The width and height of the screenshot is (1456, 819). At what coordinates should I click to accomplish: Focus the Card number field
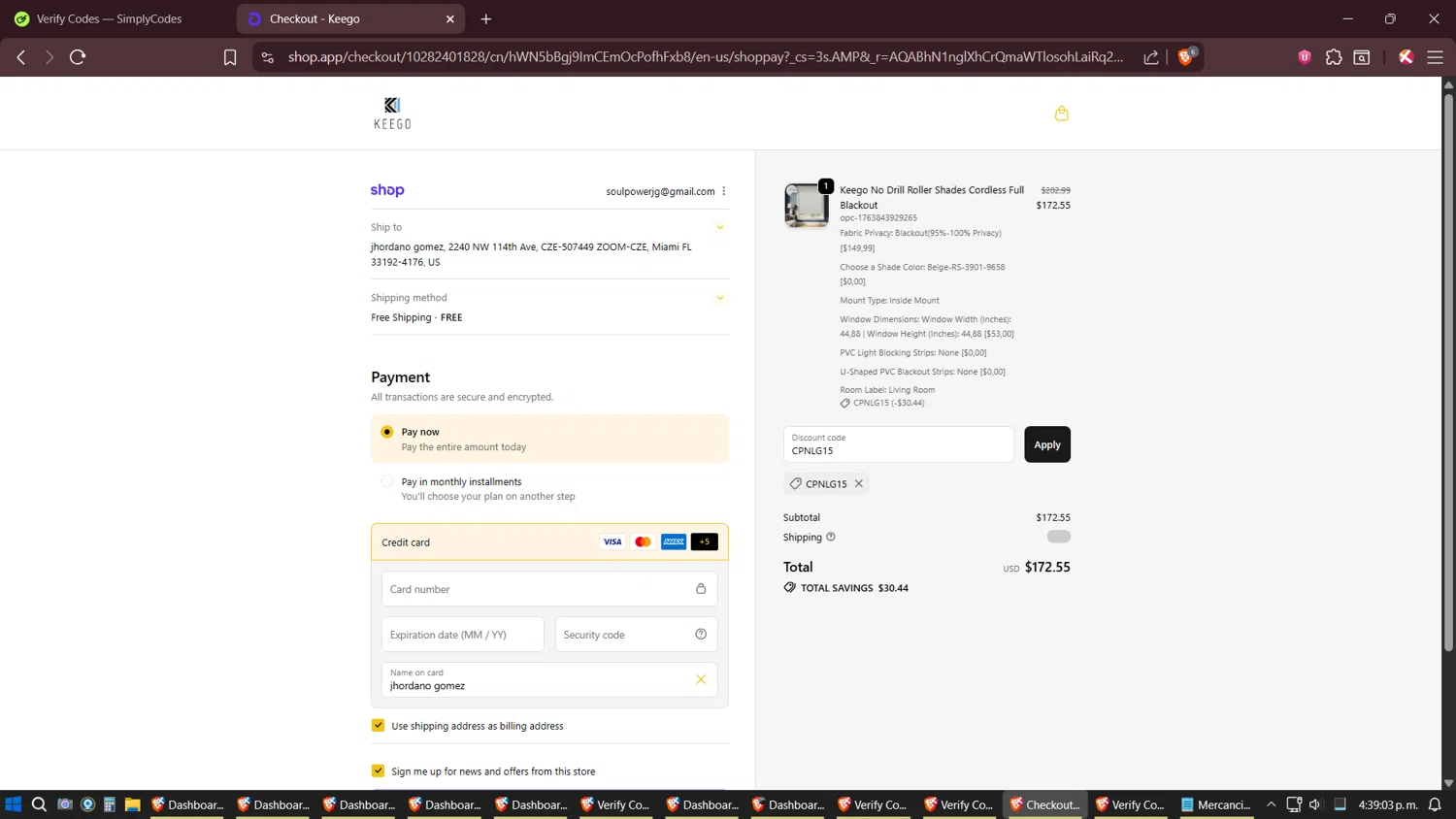coord(549,589)
